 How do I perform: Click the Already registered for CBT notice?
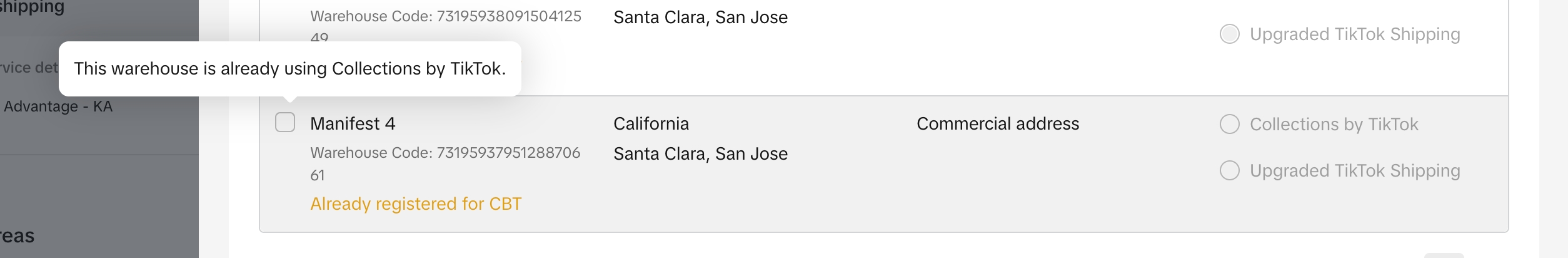click(416, 204)
